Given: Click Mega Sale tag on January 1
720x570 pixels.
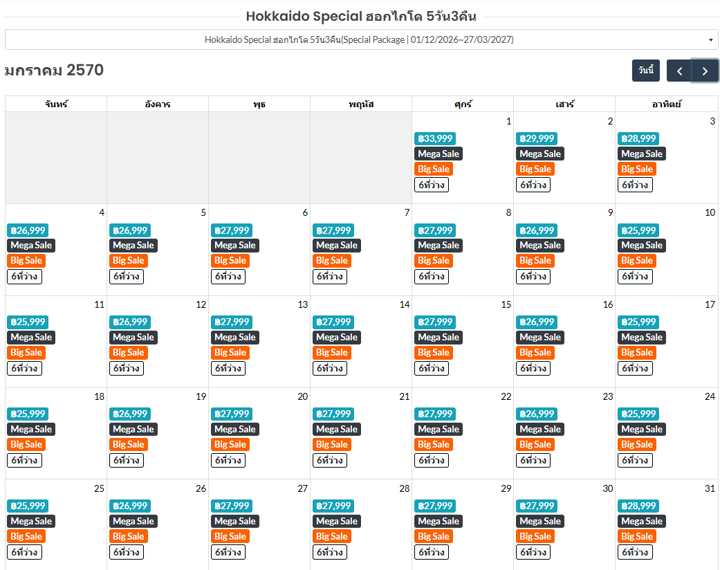Looking at the screenshot, I should 438,154.
